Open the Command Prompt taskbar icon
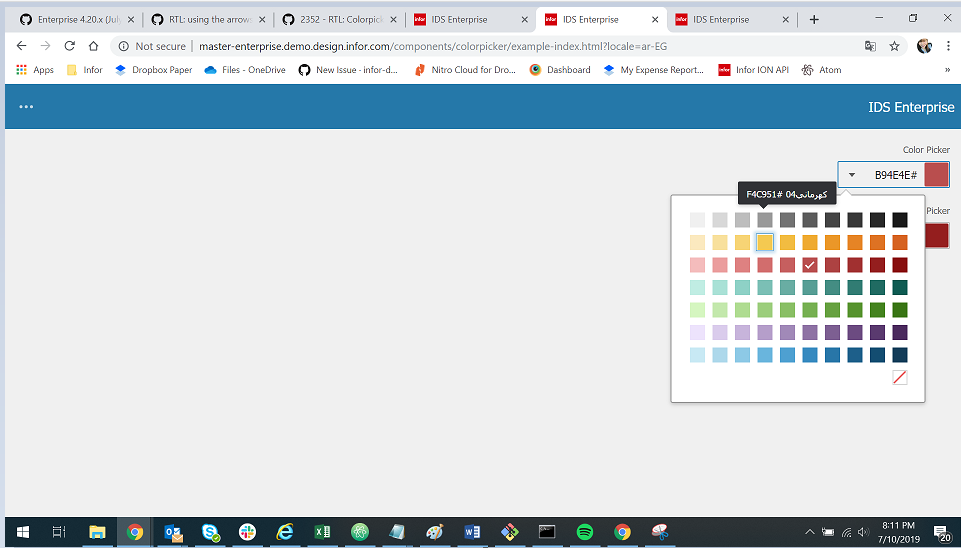 pos(547,531)
